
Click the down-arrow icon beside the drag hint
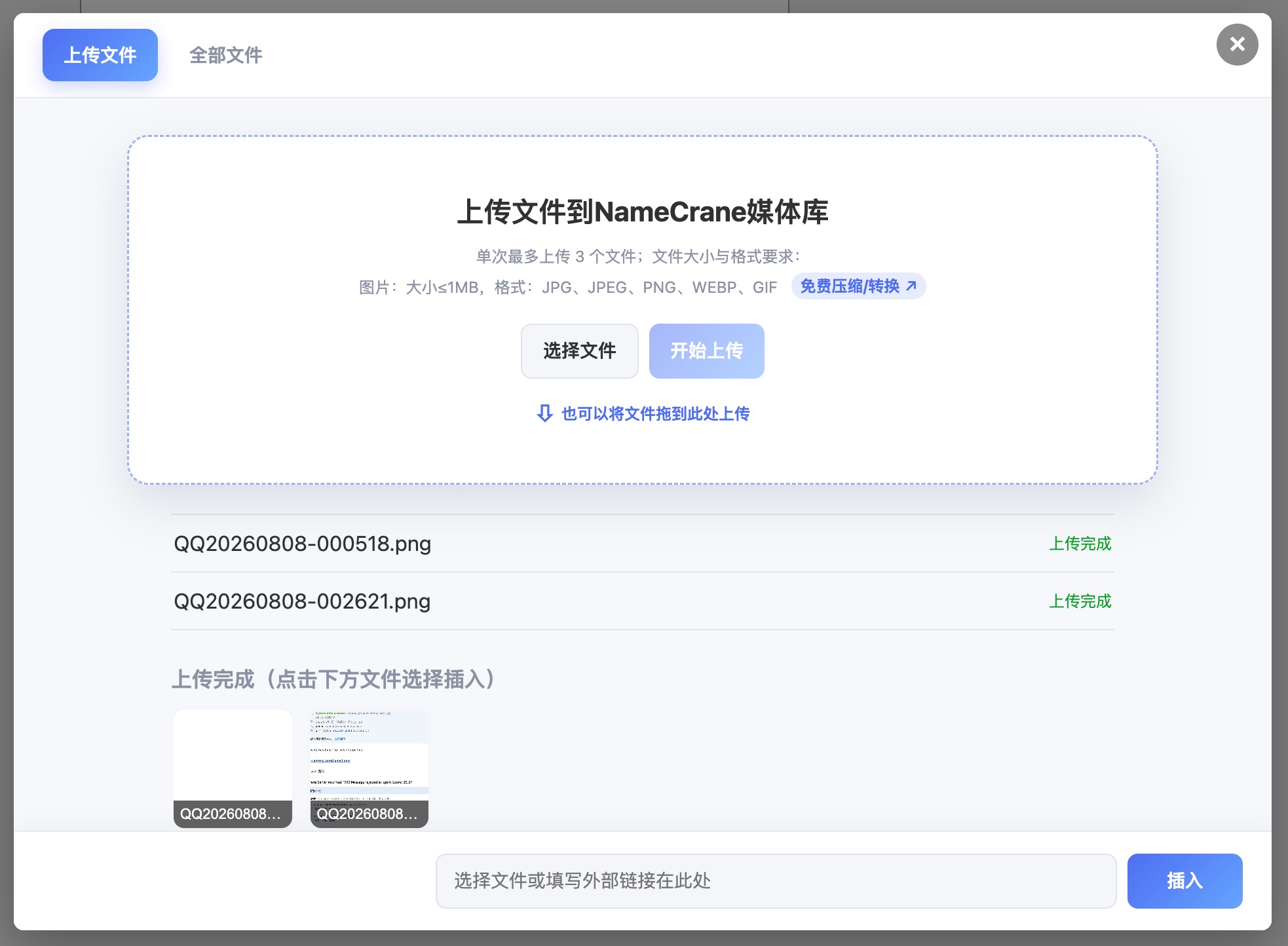[x=544, y=413]
